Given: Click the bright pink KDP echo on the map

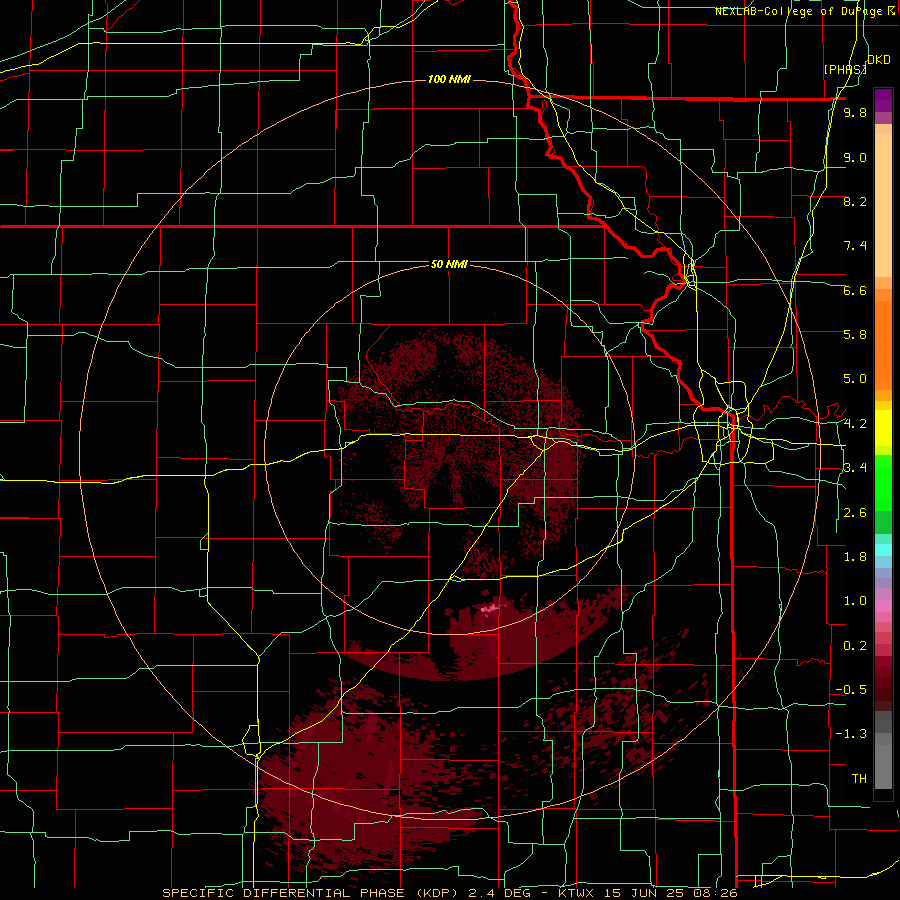Looking at the screenshot, I should tap(489, 608).
